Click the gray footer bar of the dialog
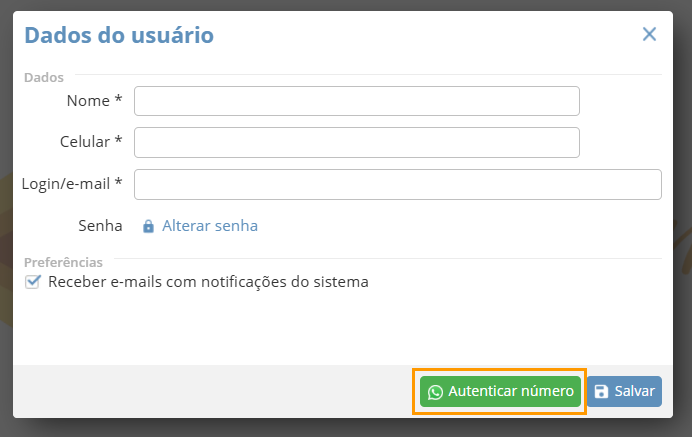This screenshot has height=437, width=692. click(x=212, y=392)
